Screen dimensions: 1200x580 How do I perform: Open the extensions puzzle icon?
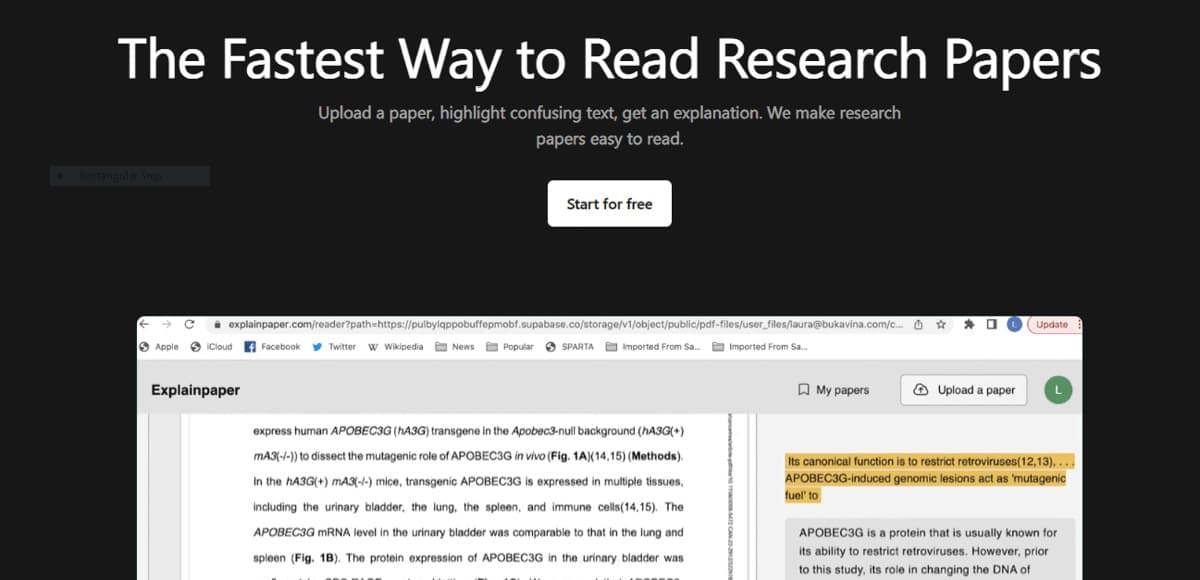click(969, 325)
